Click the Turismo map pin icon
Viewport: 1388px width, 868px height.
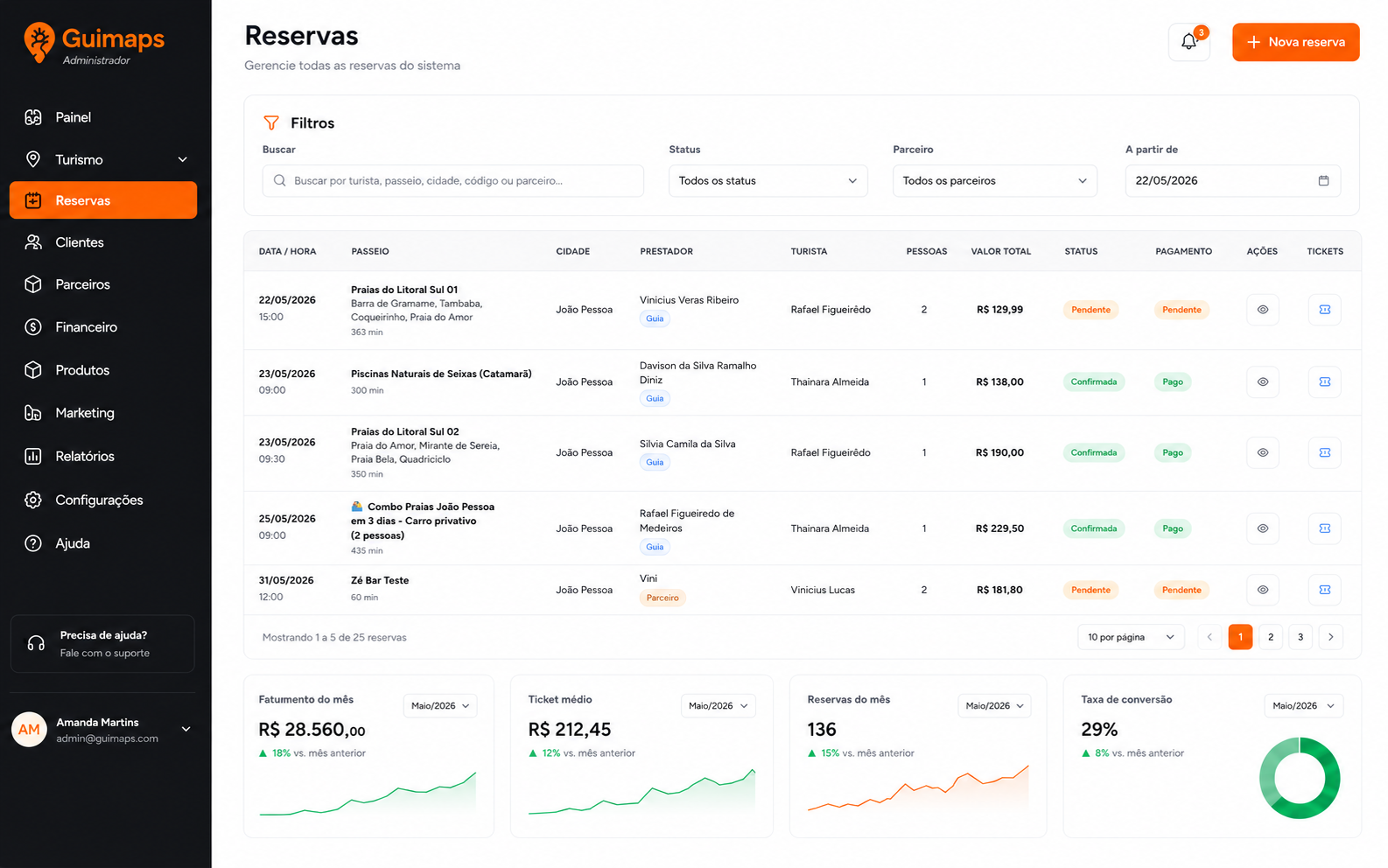[33, 159]
